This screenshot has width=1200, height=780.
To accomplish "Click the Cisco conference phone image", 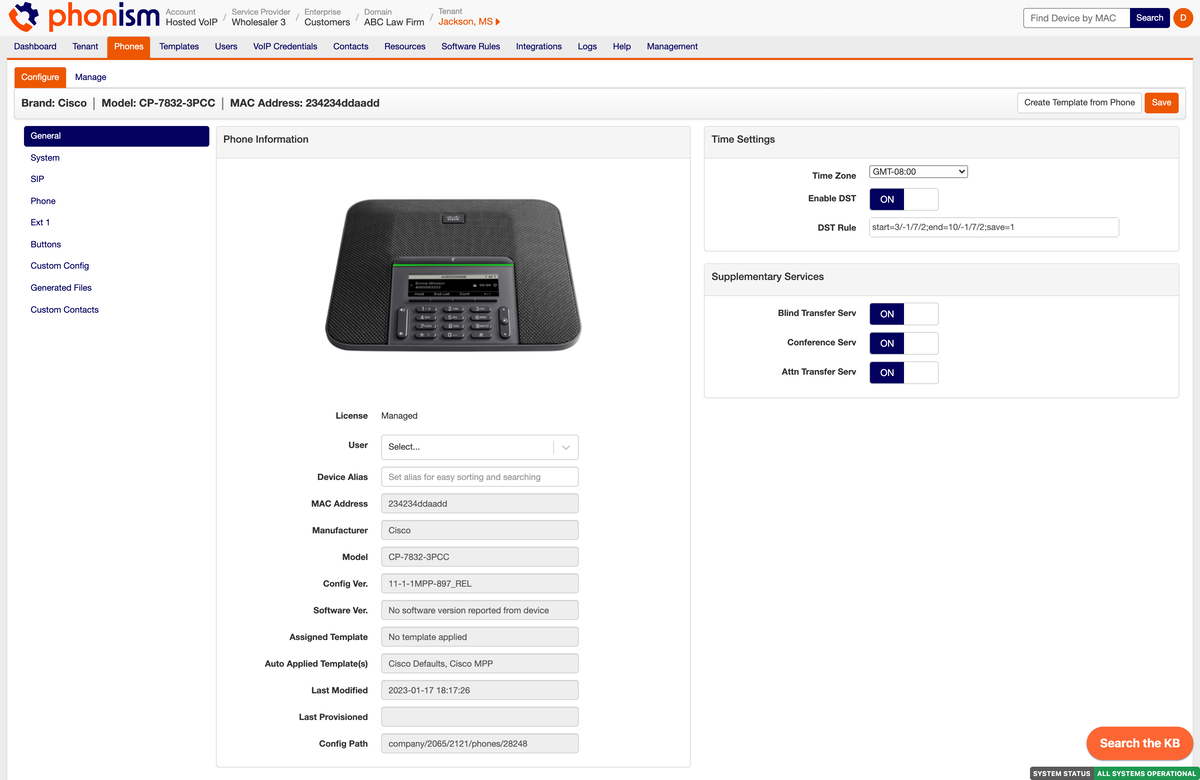I will point(453,273).
